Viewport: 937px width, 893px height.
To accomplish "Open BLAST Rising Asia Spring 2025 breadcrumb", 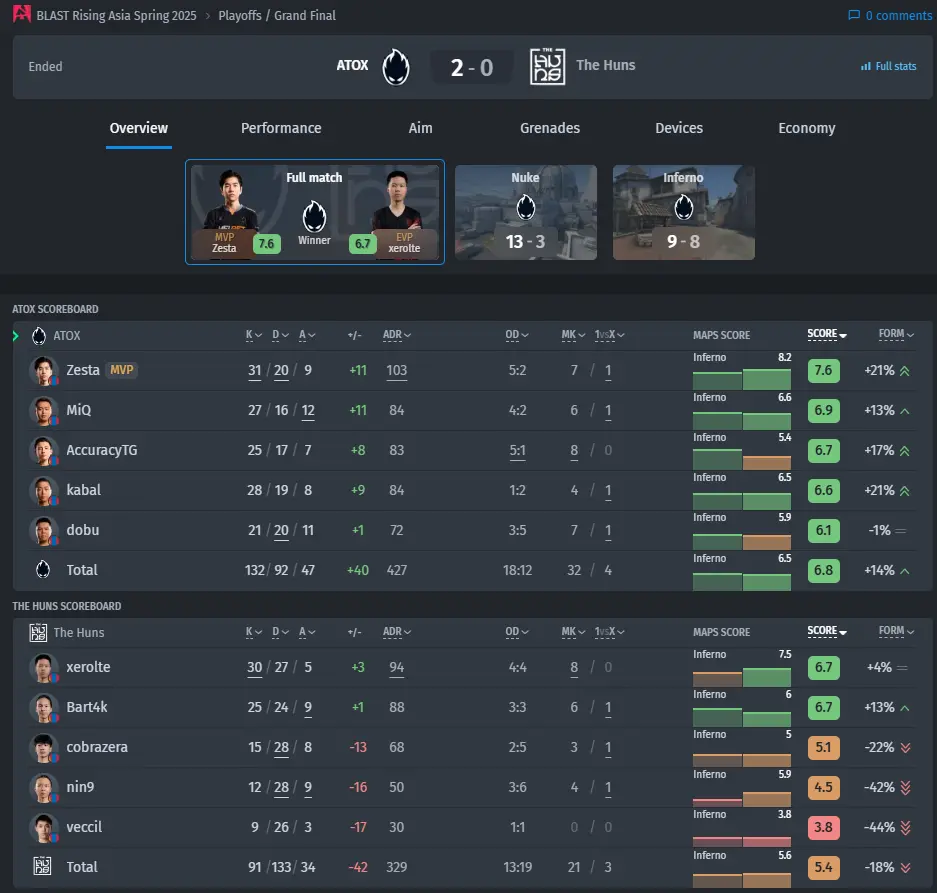I will (116, 16).
